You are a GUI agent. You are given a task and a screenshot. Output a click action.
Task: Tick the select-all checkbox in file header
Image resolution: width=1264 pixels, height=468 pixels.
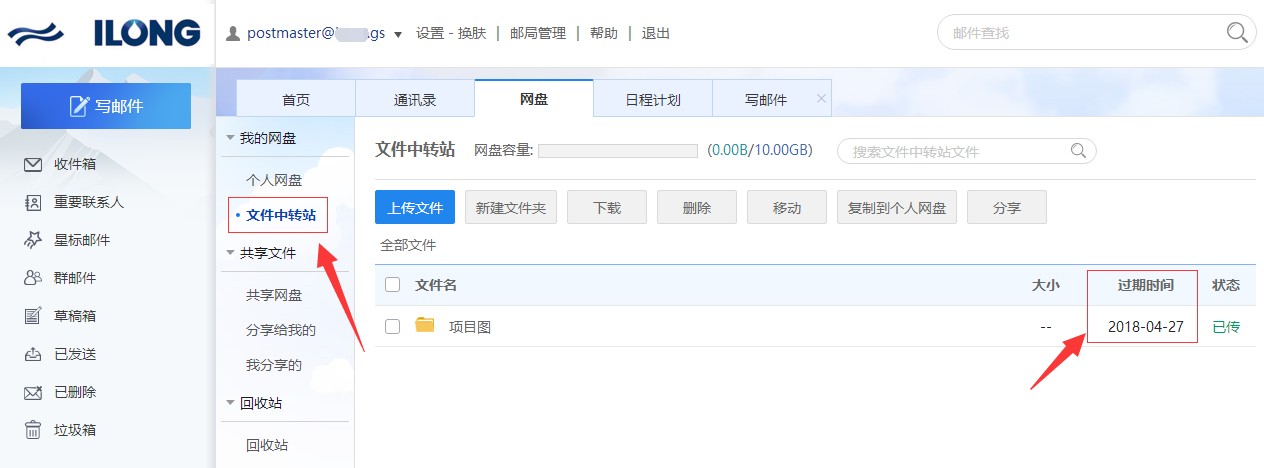tap(393, 285)
